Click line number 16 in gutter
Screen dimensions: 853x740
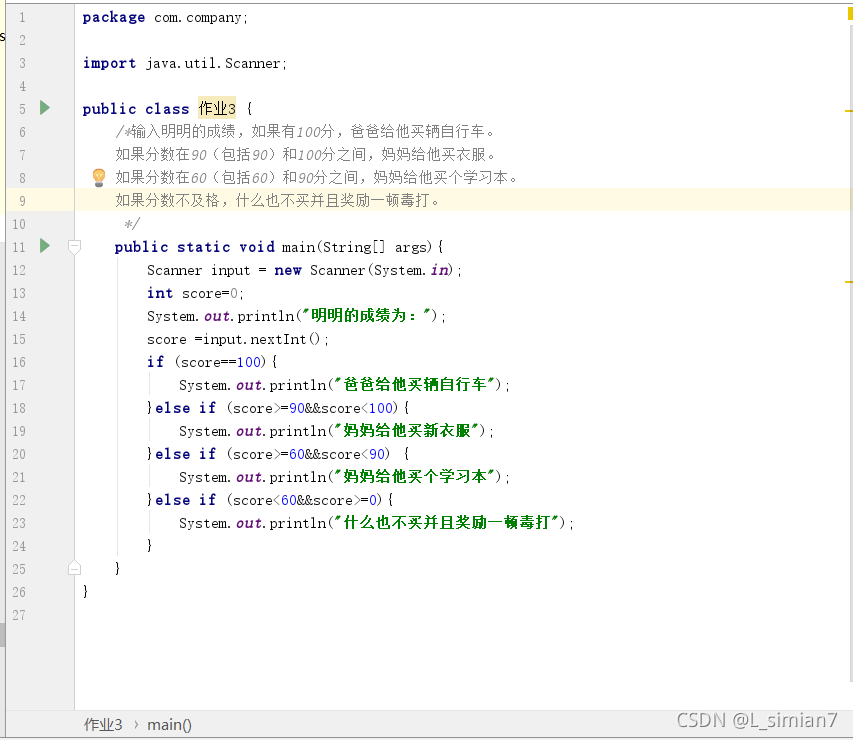19,362
